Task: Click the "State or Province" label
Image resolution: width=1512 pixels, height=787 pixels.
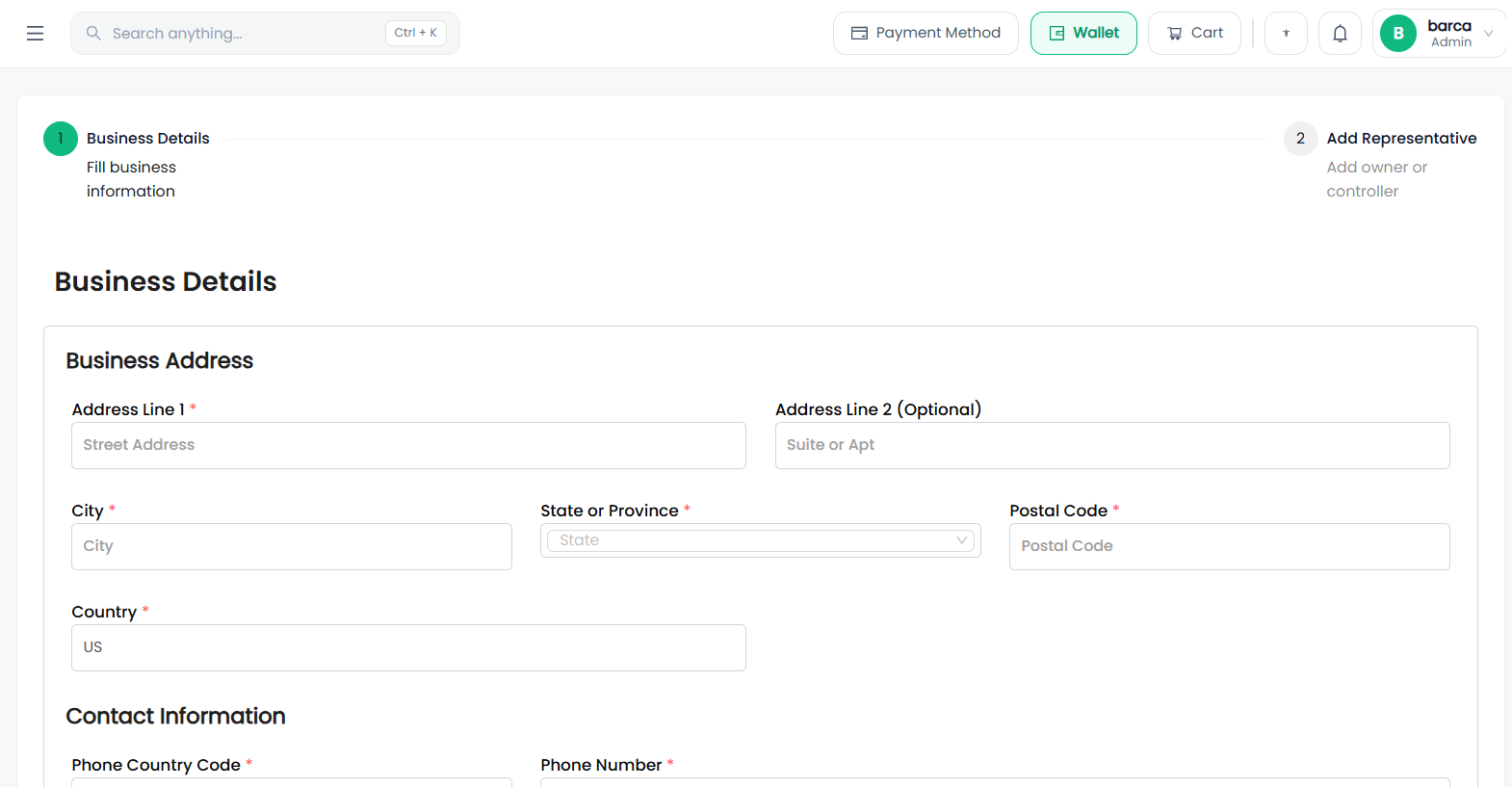Action: pos(610,511)
